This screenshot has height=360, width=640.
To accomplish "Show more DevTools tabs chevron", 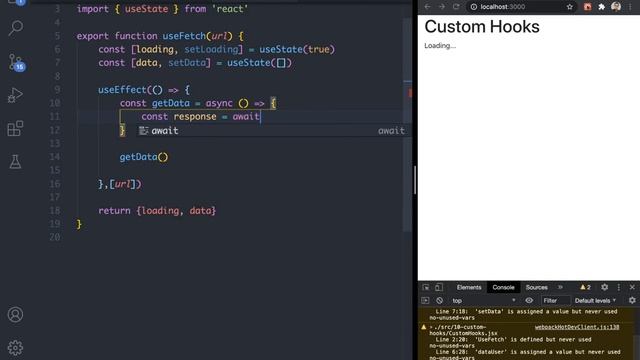I will coord(560,287).
